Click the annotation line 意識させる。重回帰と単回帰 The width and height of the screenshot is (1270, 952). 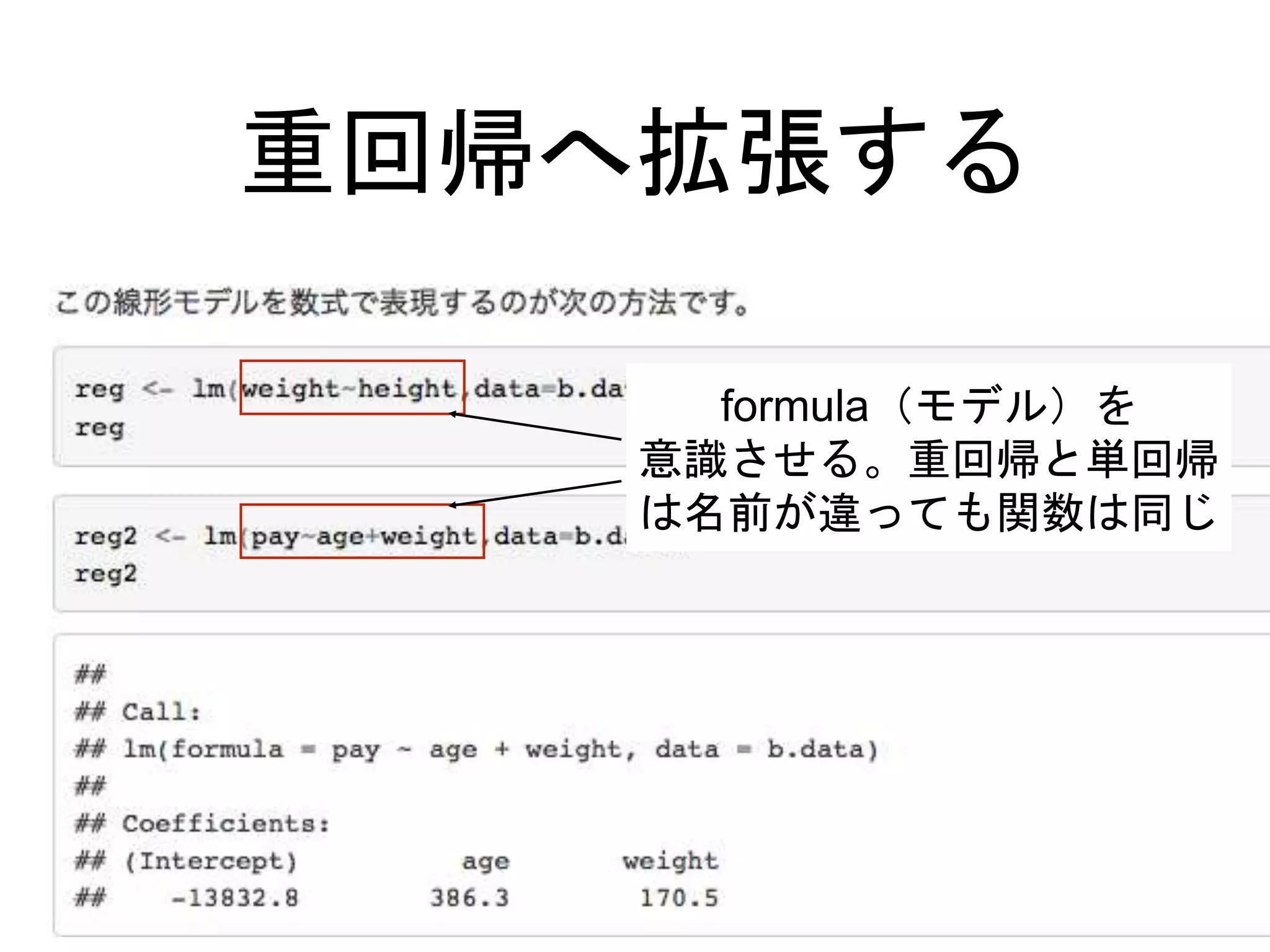pyautogui.click(x=928, y=459)
